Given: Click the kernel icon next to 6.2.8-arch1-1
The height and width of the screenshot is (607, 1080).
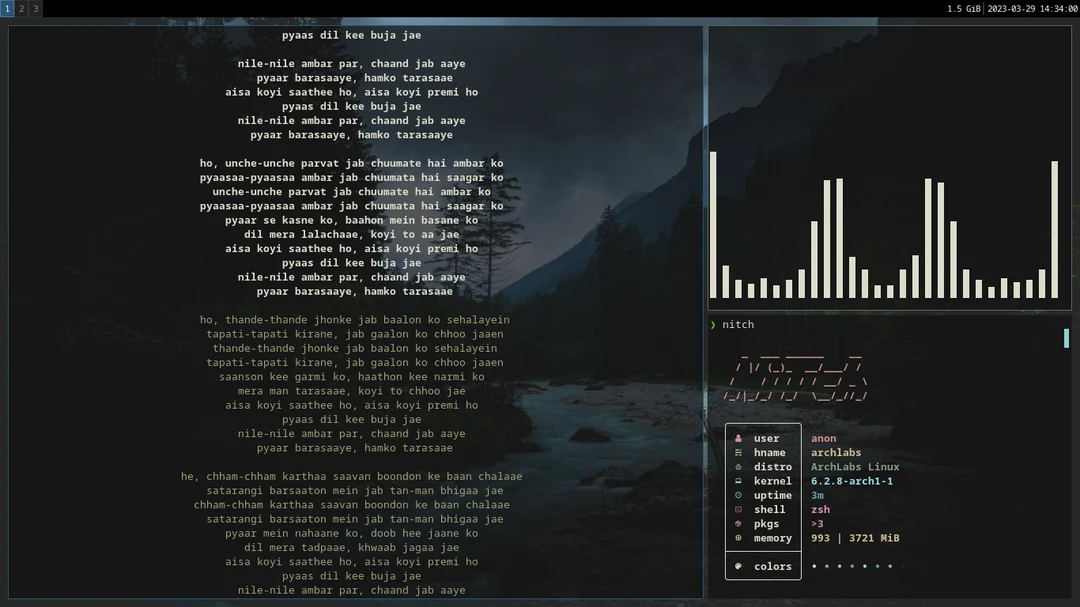Looking at the screenshot, I should 738,481.
